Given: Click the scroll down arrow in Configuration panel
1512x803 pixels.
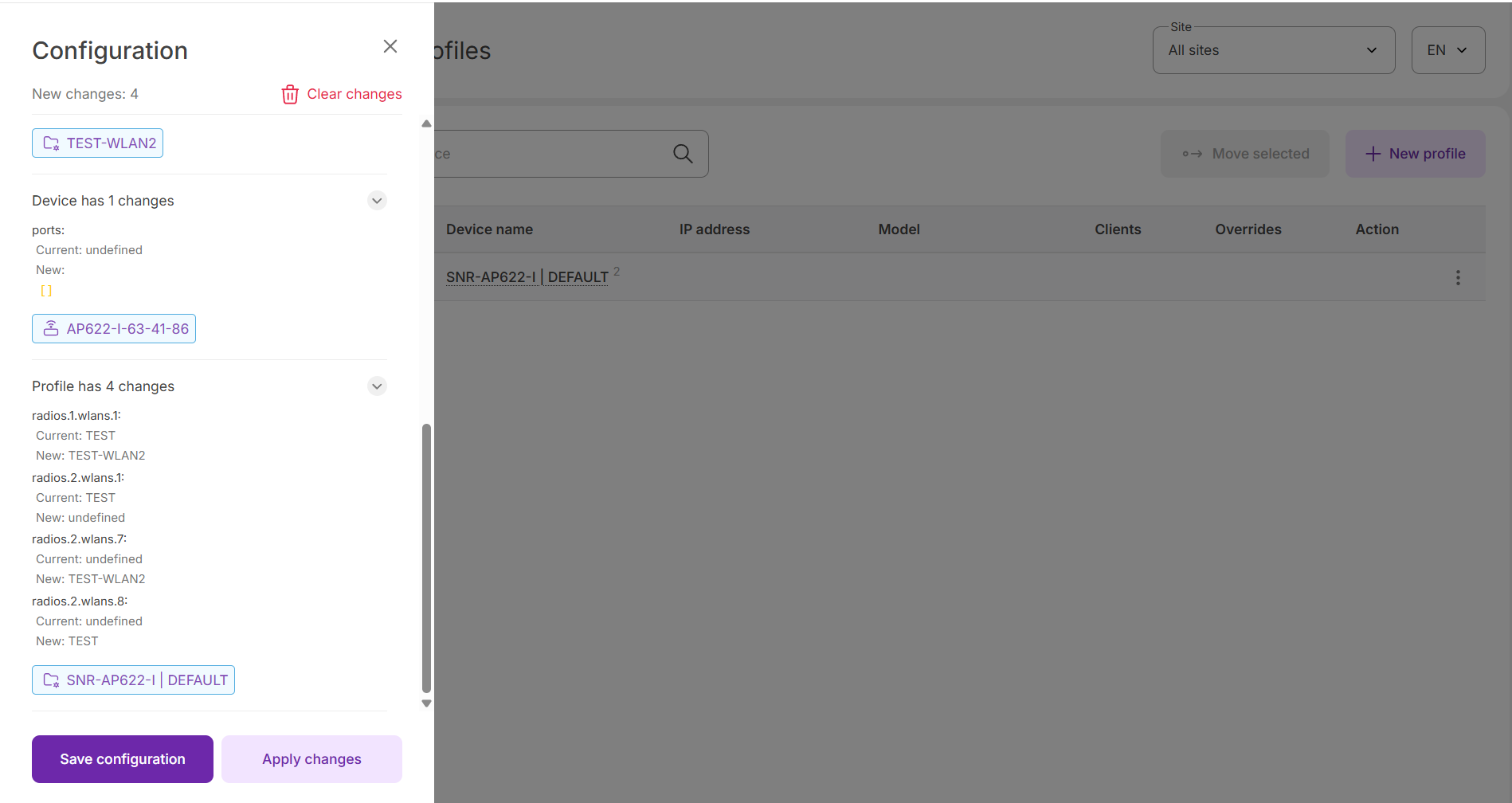Looking at the screenshot, I should coord(426,703).
